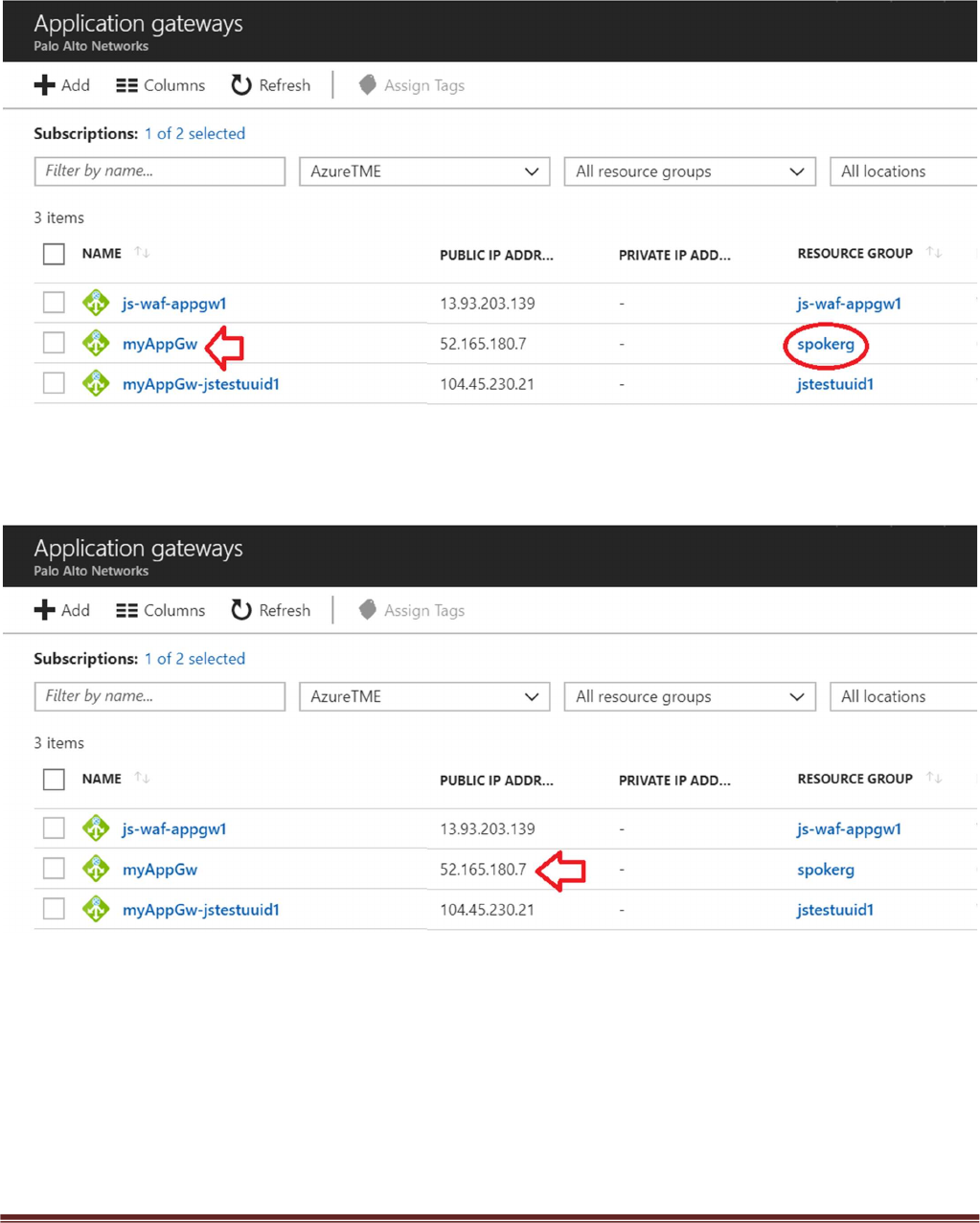Click Assign Tags icon in lower screenshot
The image size is (980, 1223).
pos(367,610)
